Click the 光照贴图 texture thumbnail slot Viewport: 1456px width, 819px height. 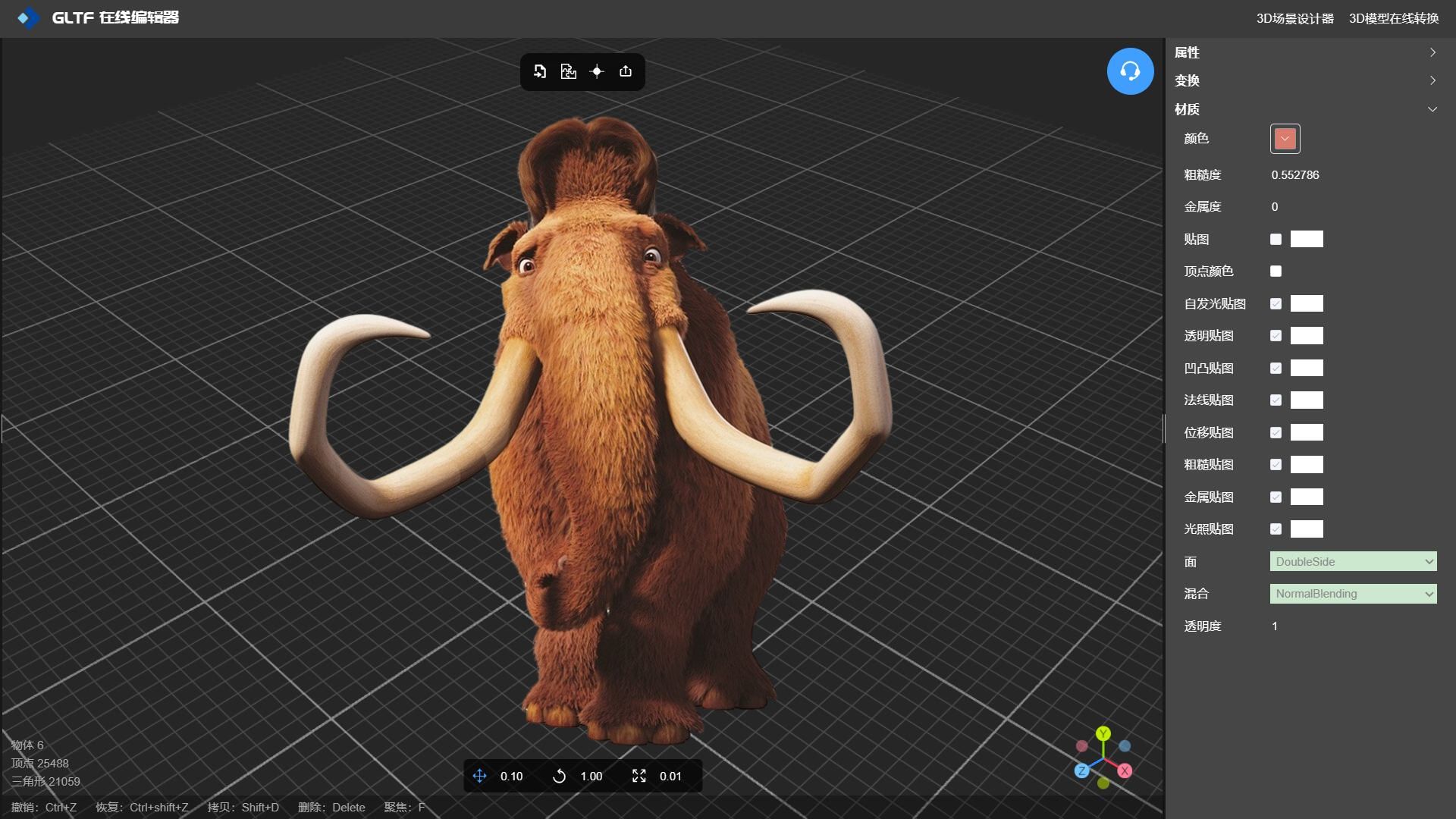[1307, 529]
